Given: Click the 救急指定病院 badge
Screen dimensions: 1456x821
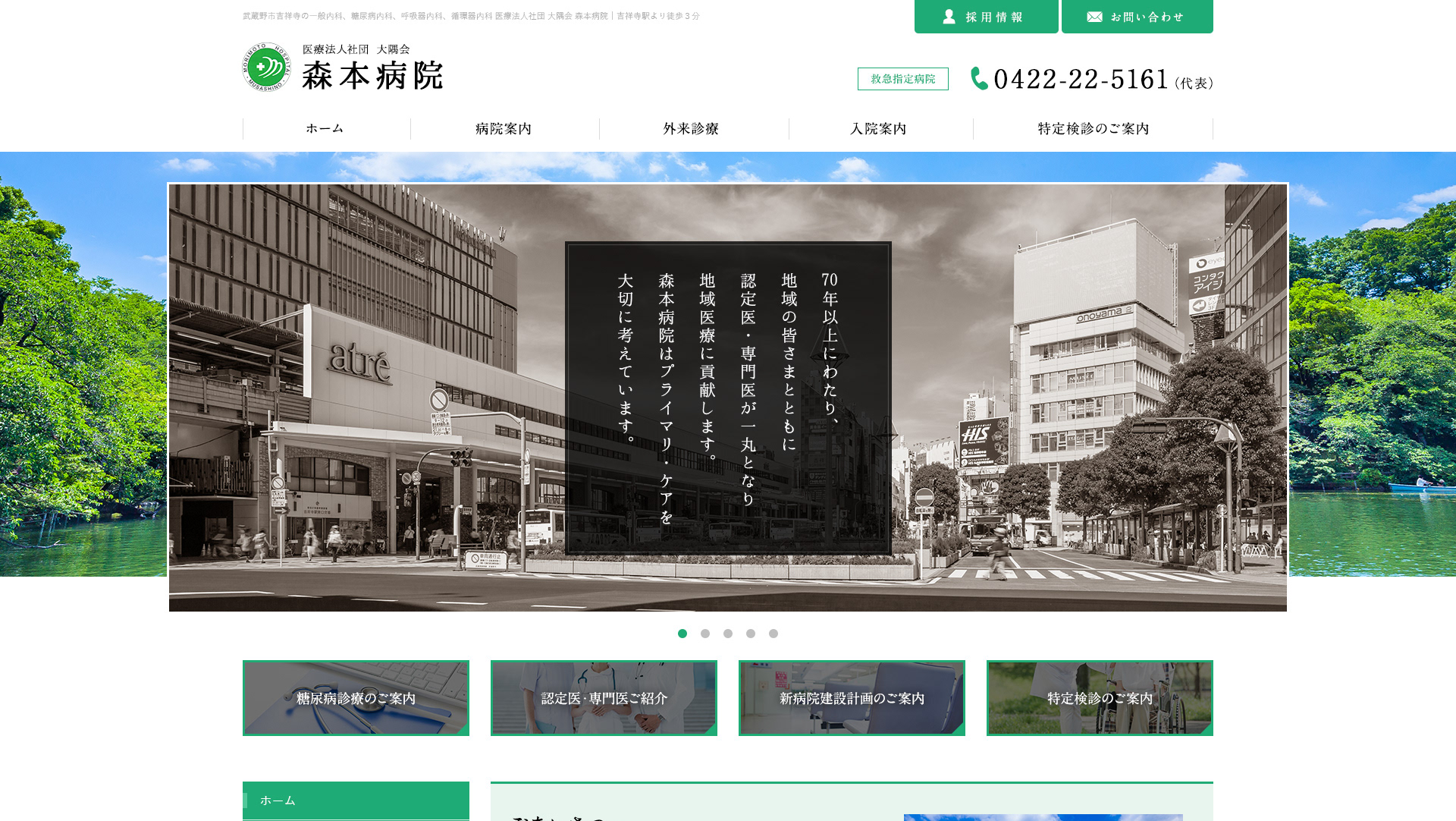Looking at the screenshot, I should click(902, 79).
